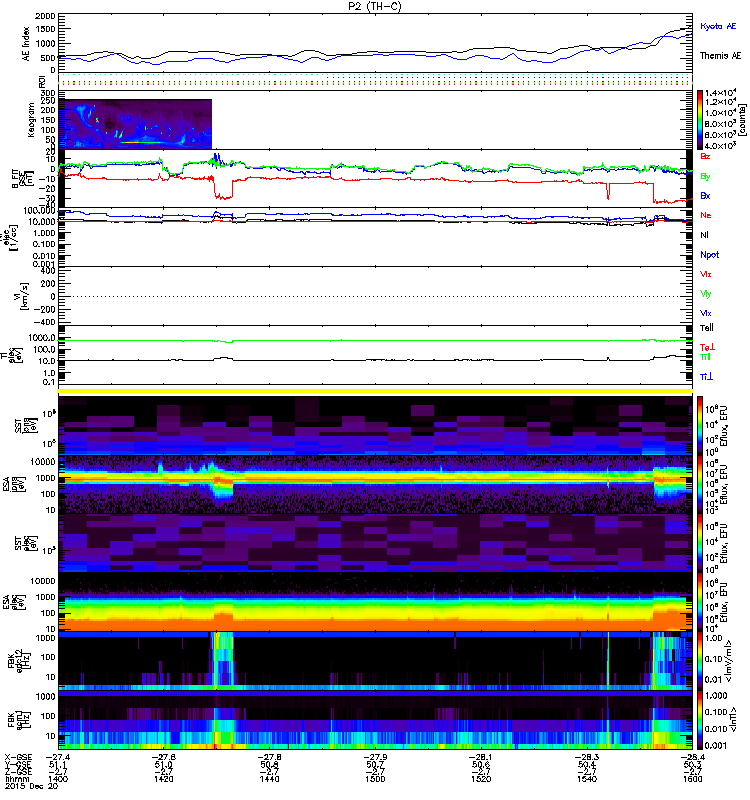Click the SST Eflux color bar
750x800 pixels.
pos(701,423)
